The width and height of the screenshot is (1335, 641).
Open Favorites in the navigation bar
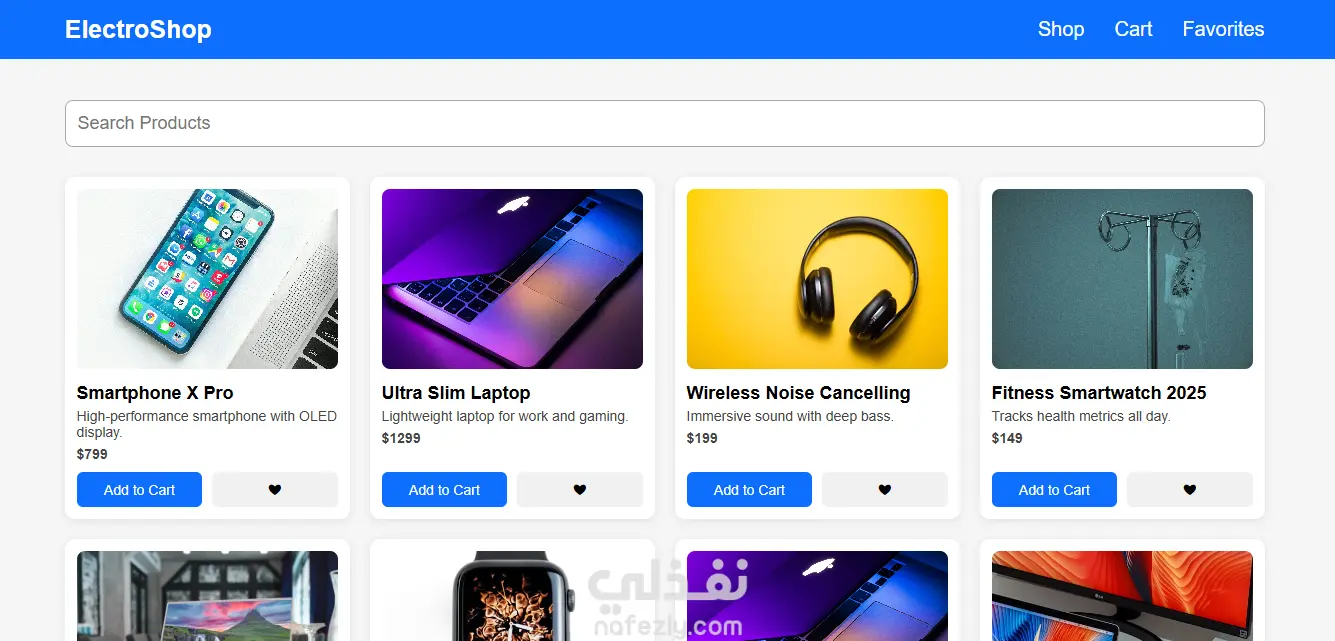(1223, 29)
